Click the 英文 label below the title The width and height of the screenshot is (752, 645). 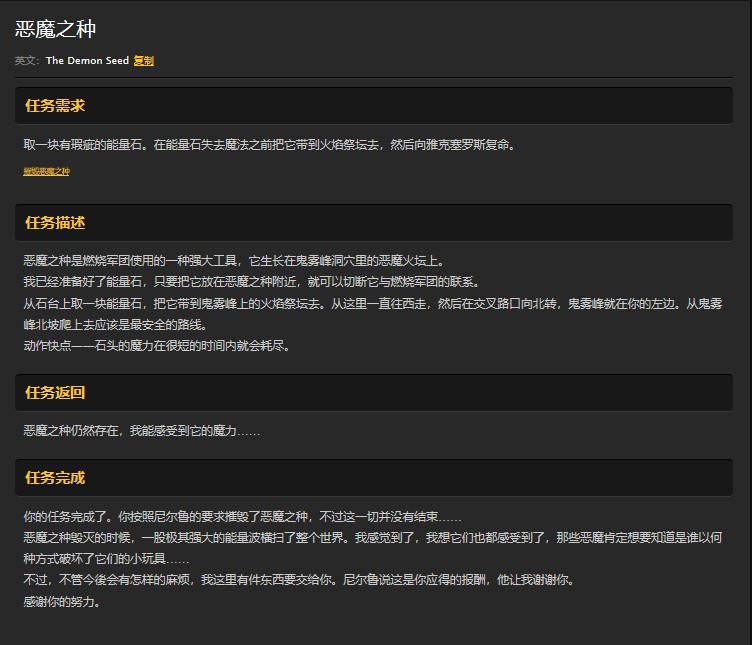[27, 61]
